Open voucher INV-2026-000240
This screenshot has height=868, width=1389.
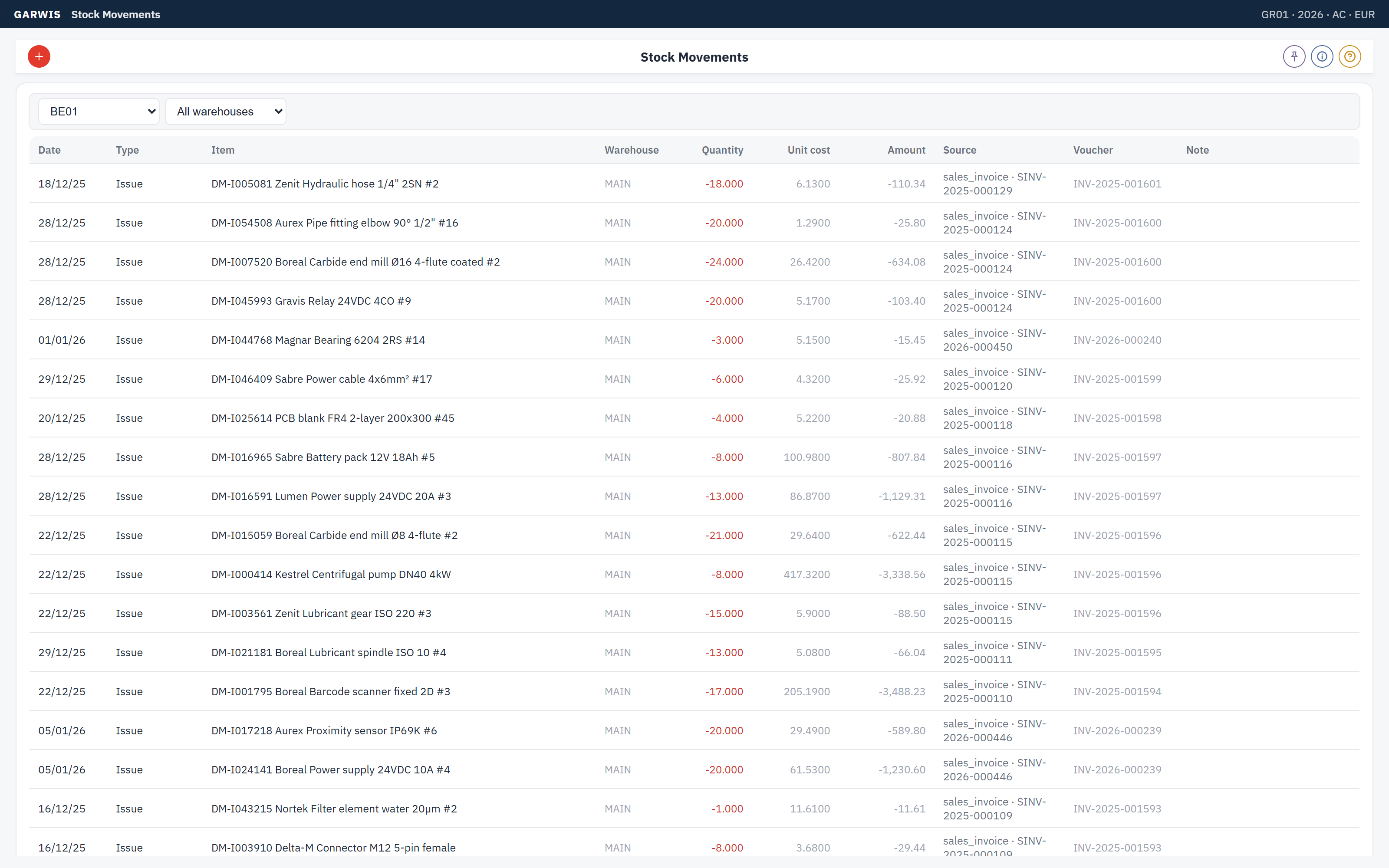[x=1117, y=340]
